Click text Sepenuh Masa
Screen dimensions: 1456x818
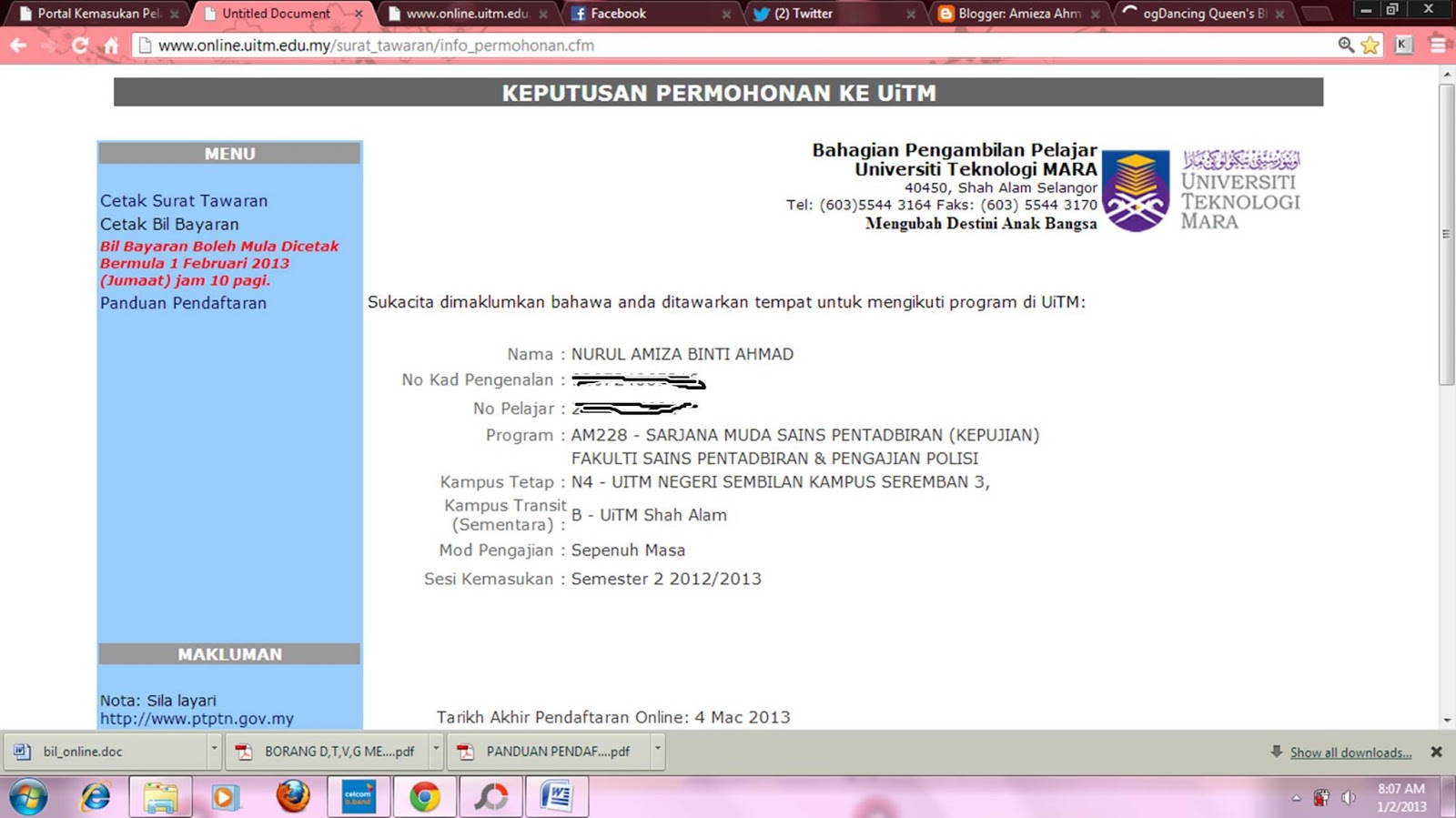(628, 550)
